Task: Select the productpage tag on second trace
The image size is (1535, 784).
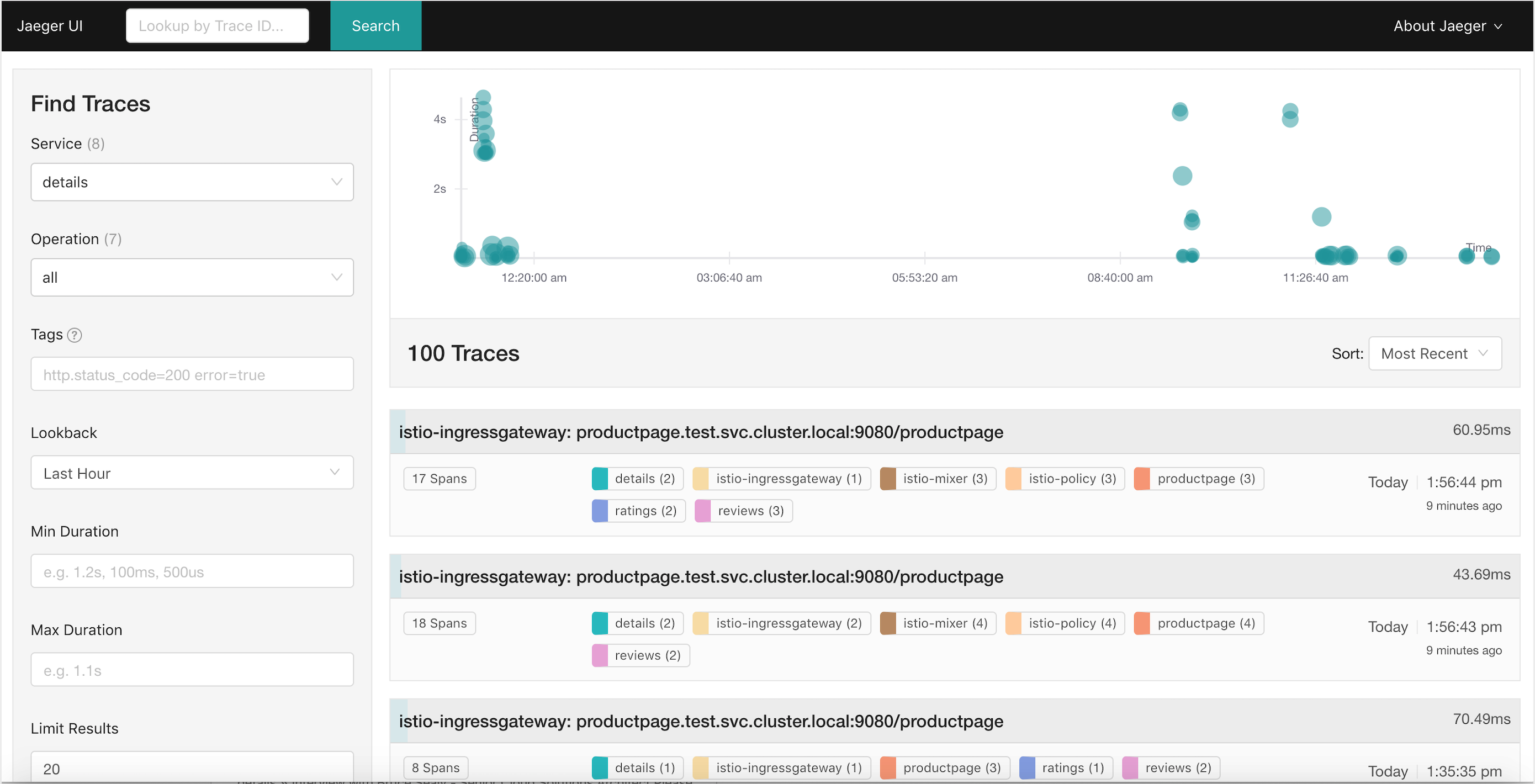Action: tap(1198, 623)
